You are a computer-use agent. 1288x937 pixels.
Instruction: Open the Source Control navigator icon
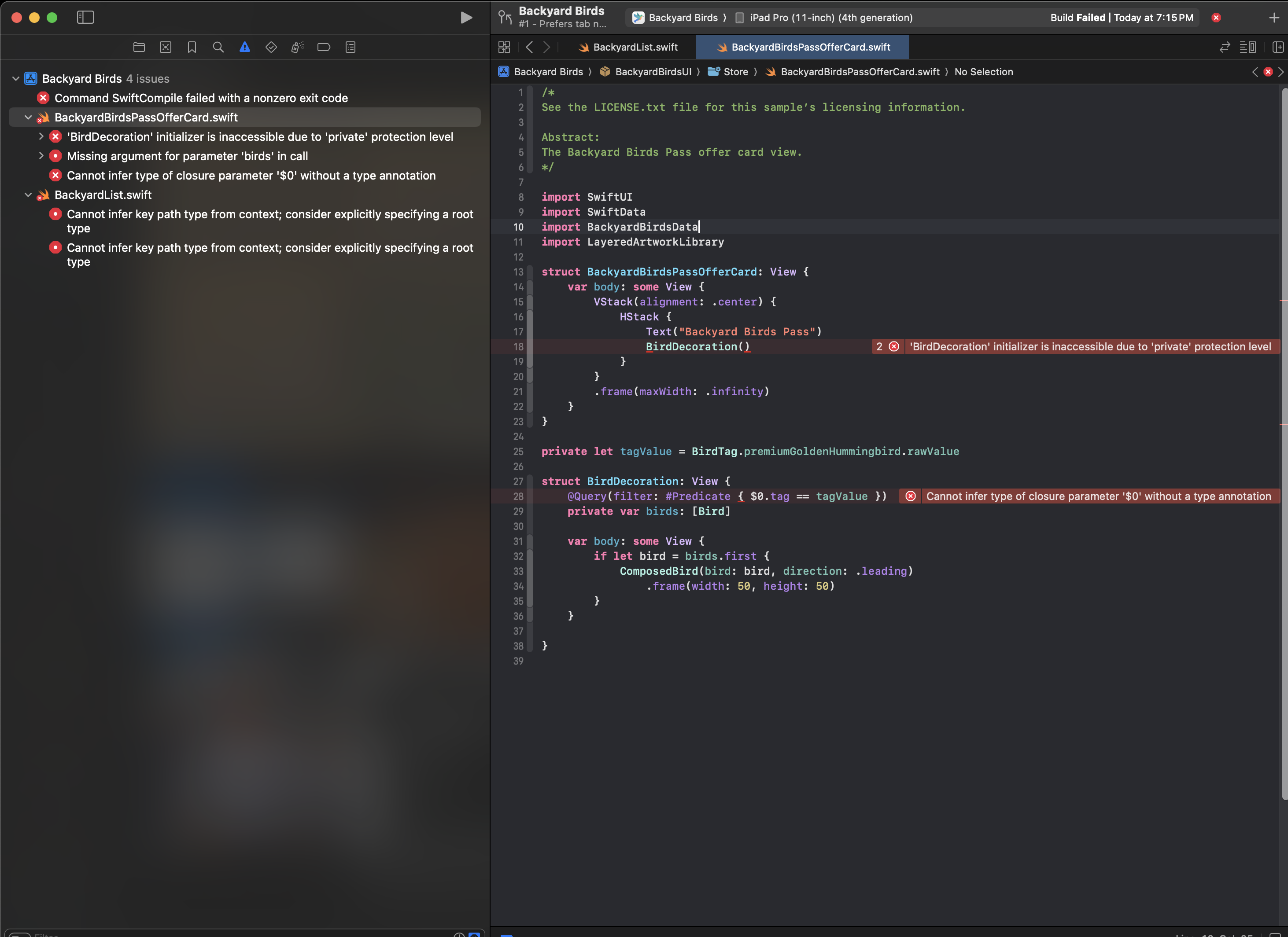165,47
